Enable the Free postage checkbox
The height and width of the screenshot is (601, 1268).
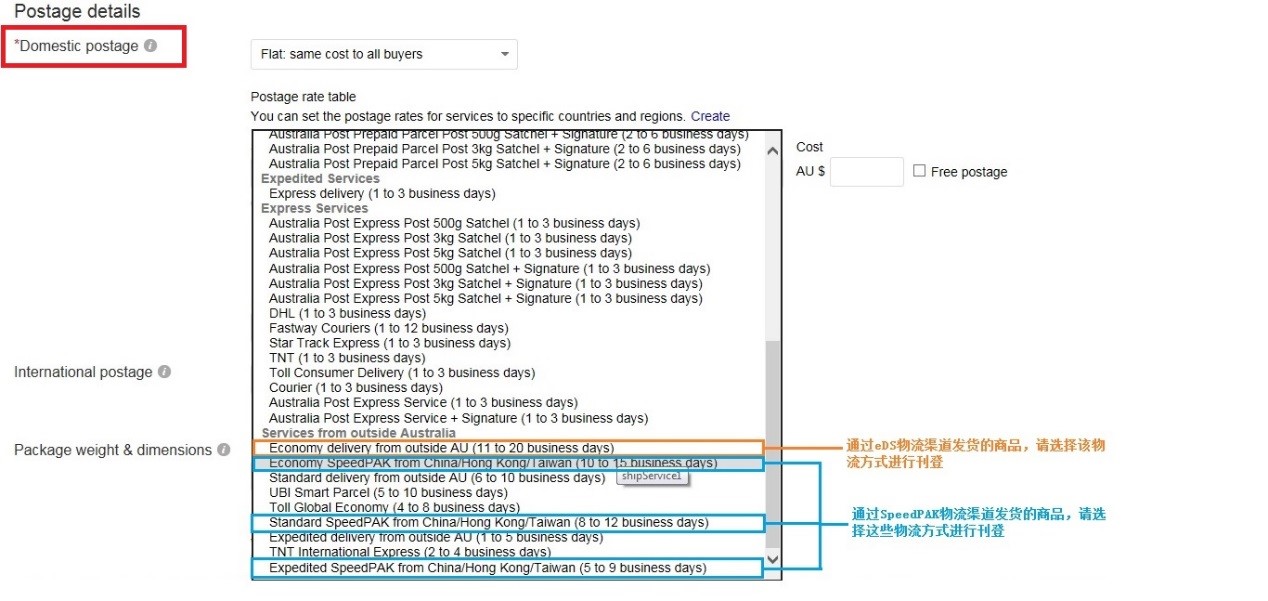(919, 171)
